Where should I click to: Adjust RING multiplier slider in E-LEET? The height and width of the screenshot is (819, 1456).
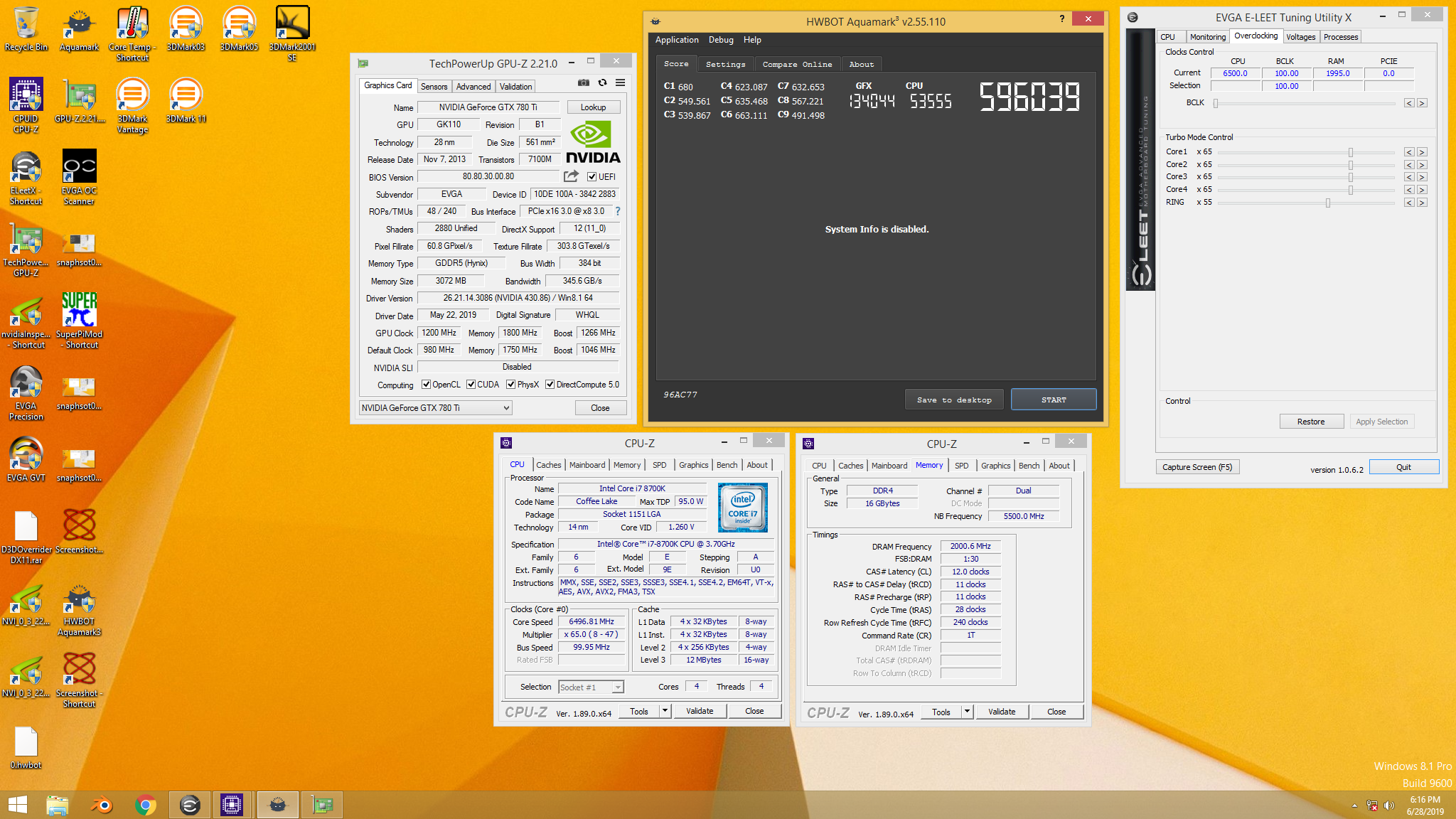[1327, 203]
